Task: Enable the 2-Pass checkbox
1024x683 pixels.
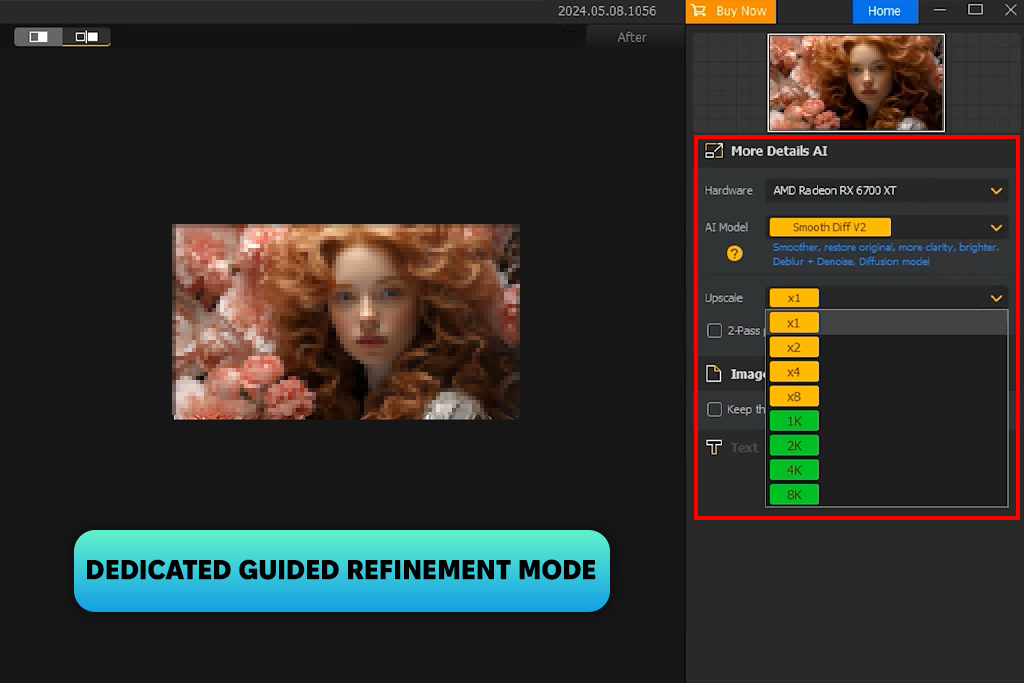Action: click(715, 330)
